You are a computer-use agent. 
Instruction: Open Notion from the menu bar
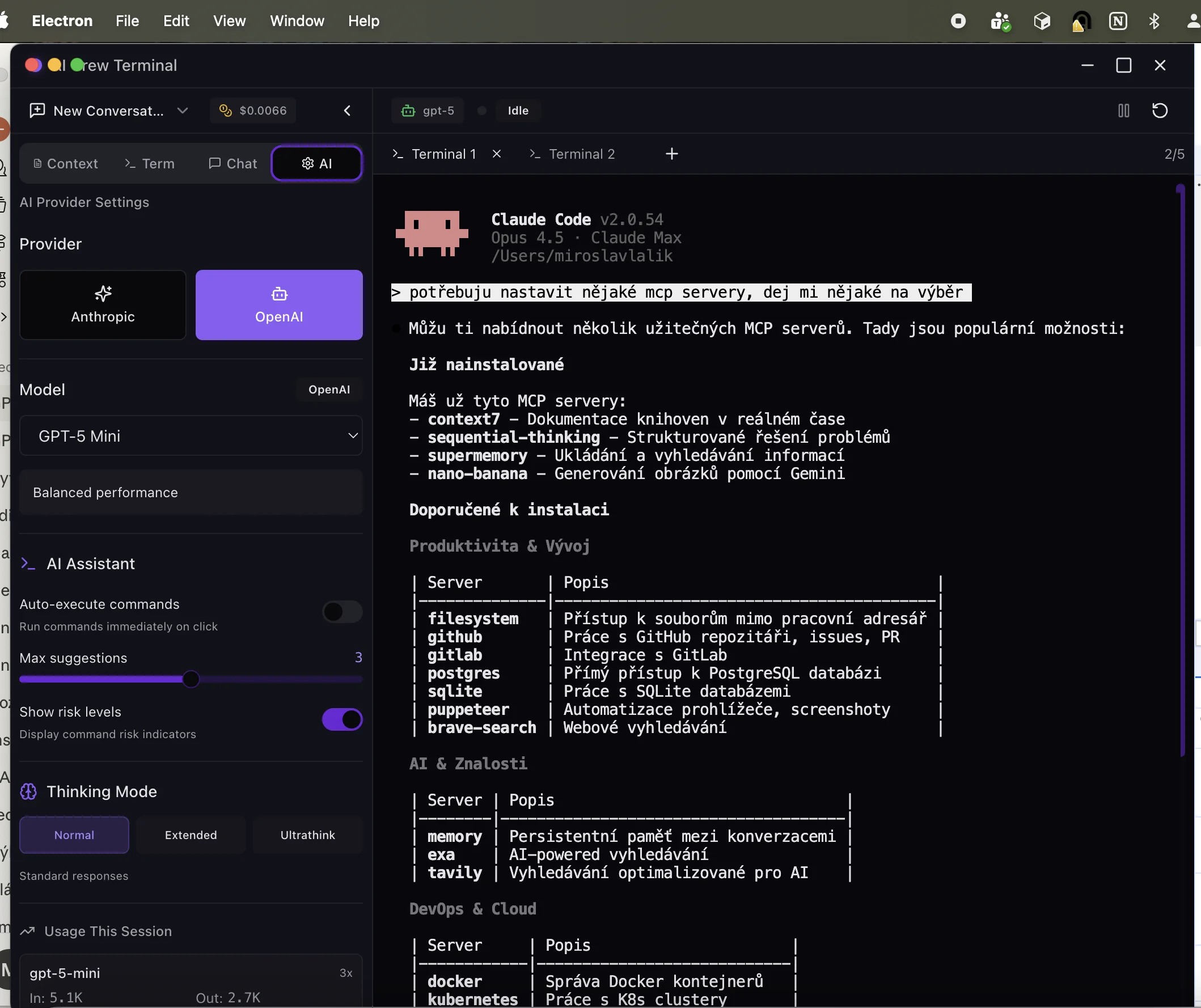click(x=1119, y=21)
